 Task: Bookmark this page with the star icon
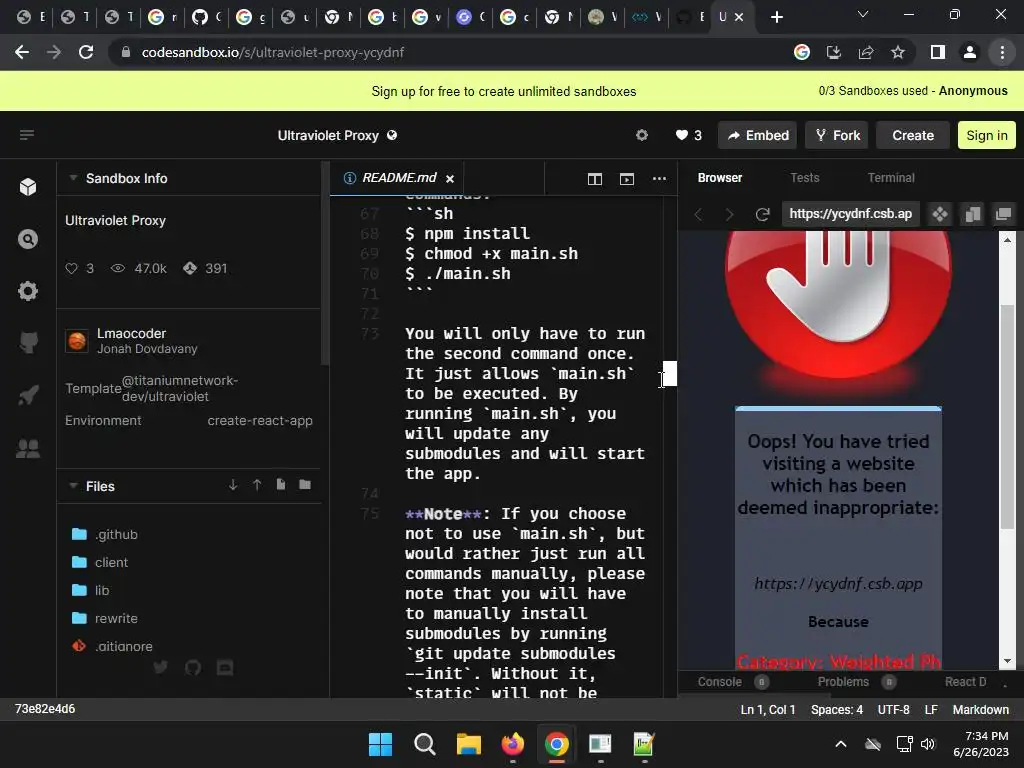(x=898, y=52)
